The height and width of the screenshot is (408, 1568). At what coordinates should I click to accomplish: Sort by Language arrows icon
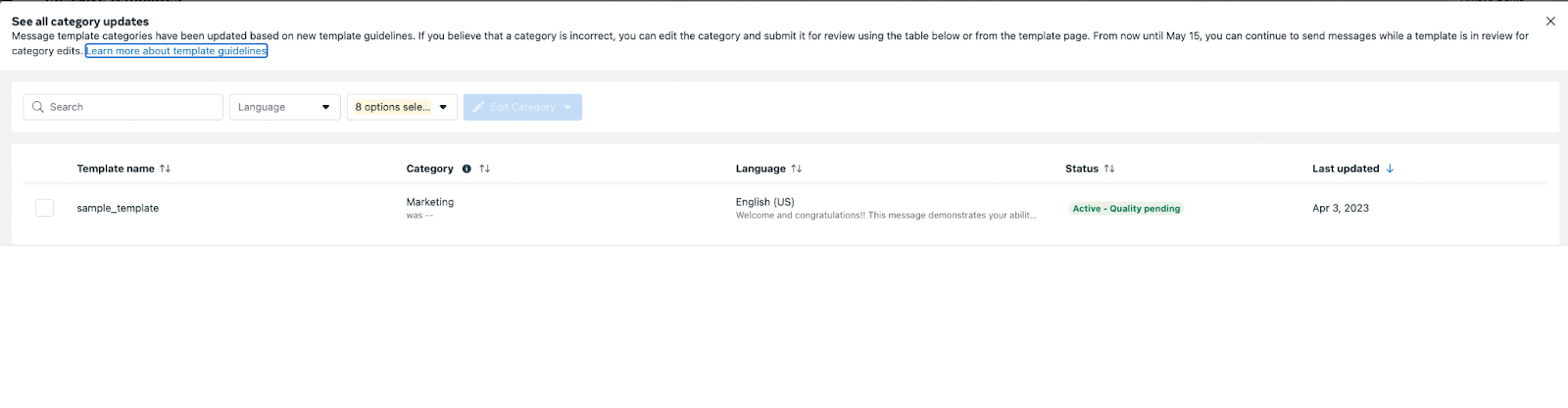pyautogui.click(x=797, y=169)
